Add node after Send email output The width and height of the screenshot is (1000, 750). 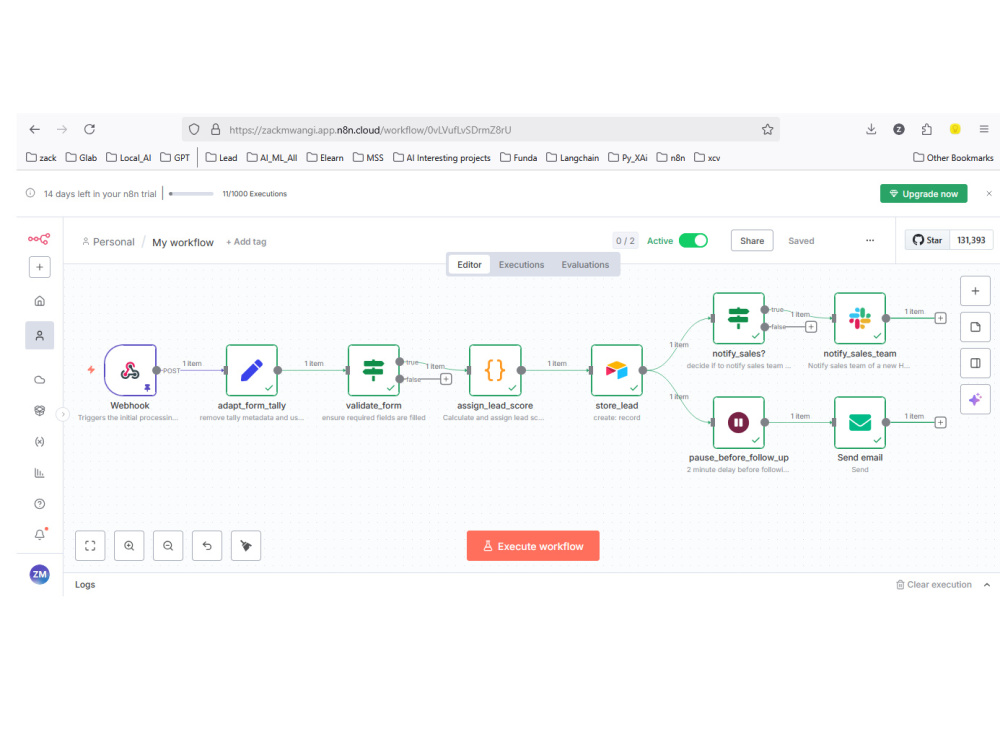(941, 423)
